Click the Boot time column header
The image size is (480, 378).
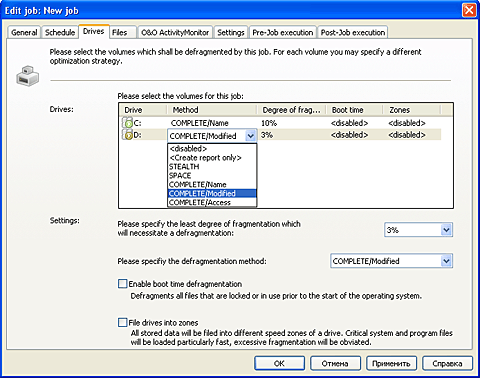click(x=354, y=110)
